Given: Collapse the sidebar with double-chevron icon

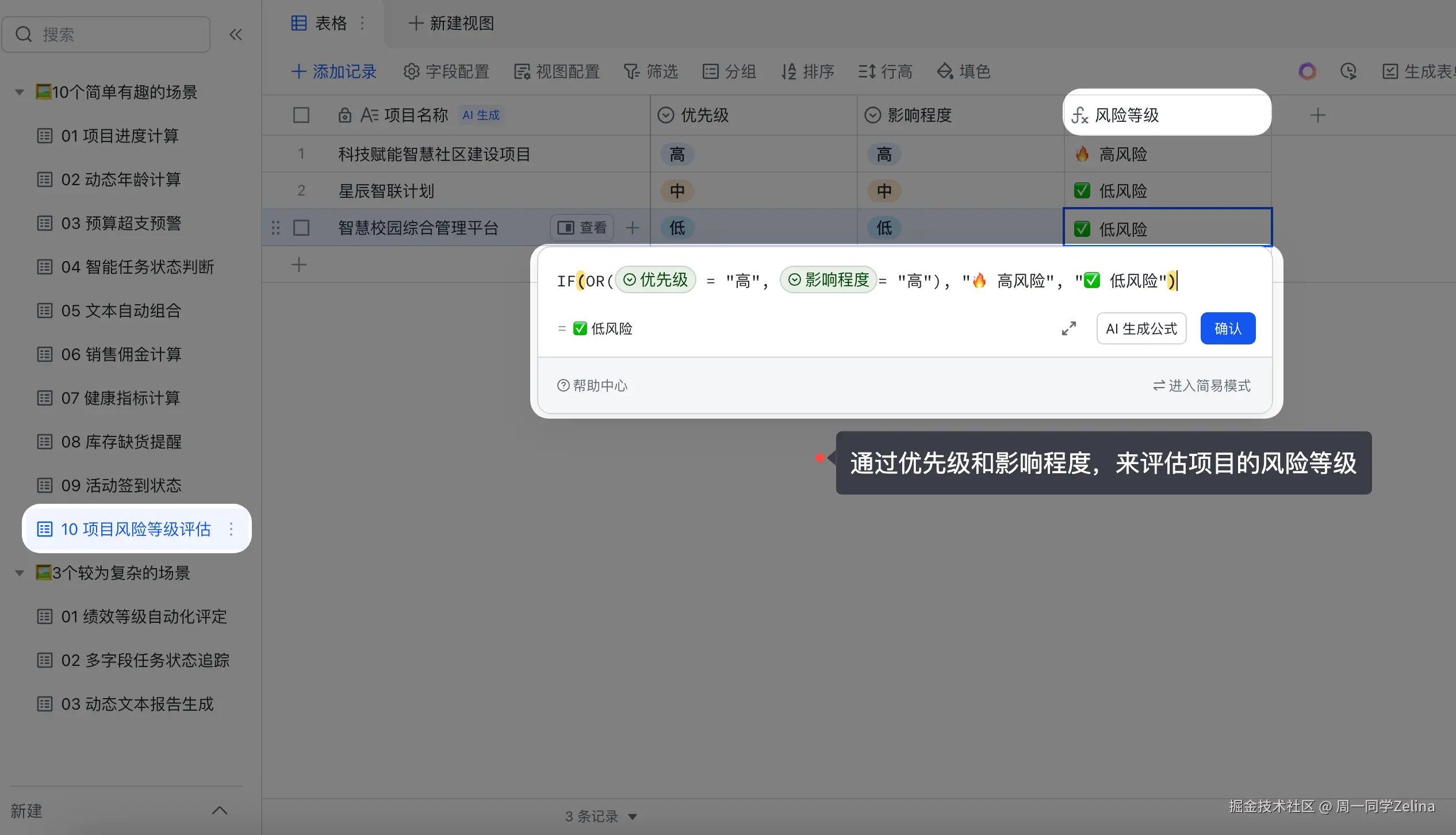Looking at the screenshot, I should 236,35.
